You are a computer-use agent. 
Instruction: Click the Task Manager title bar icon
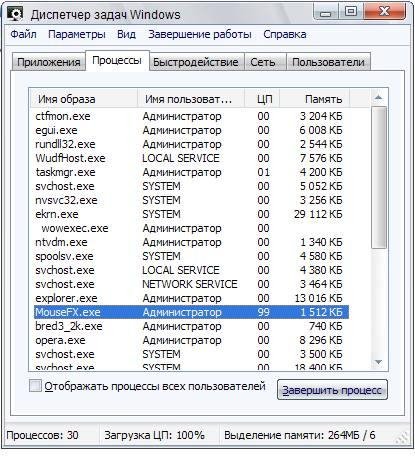pos(16,13)
